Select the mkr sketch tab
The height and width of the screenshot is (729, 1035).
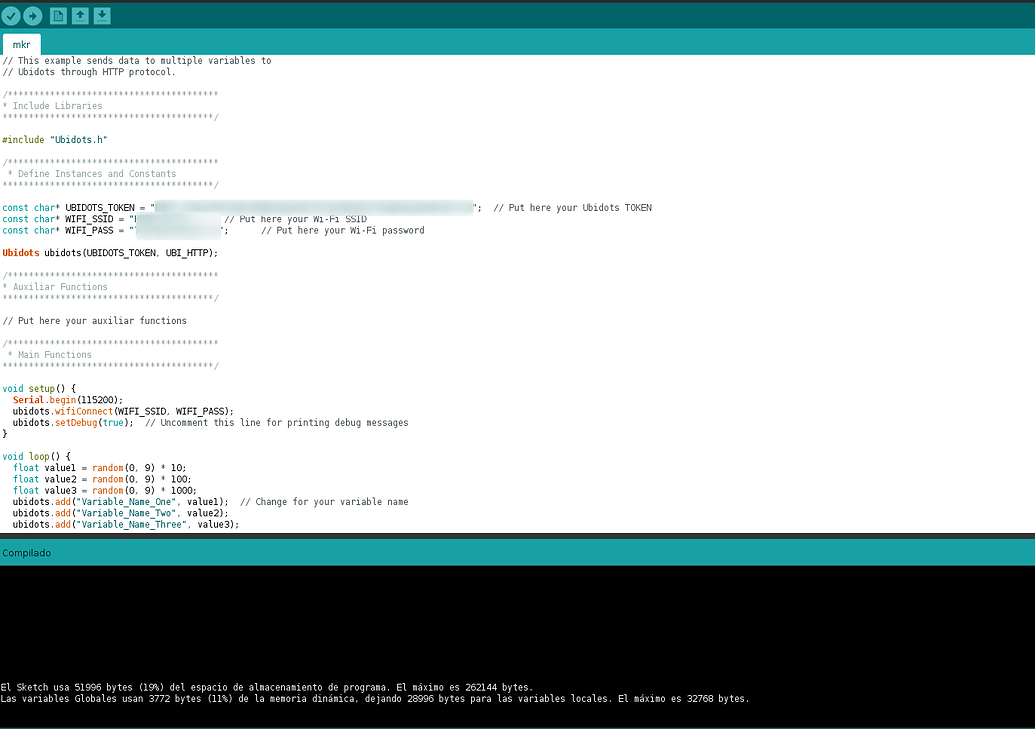coord(21,44)
